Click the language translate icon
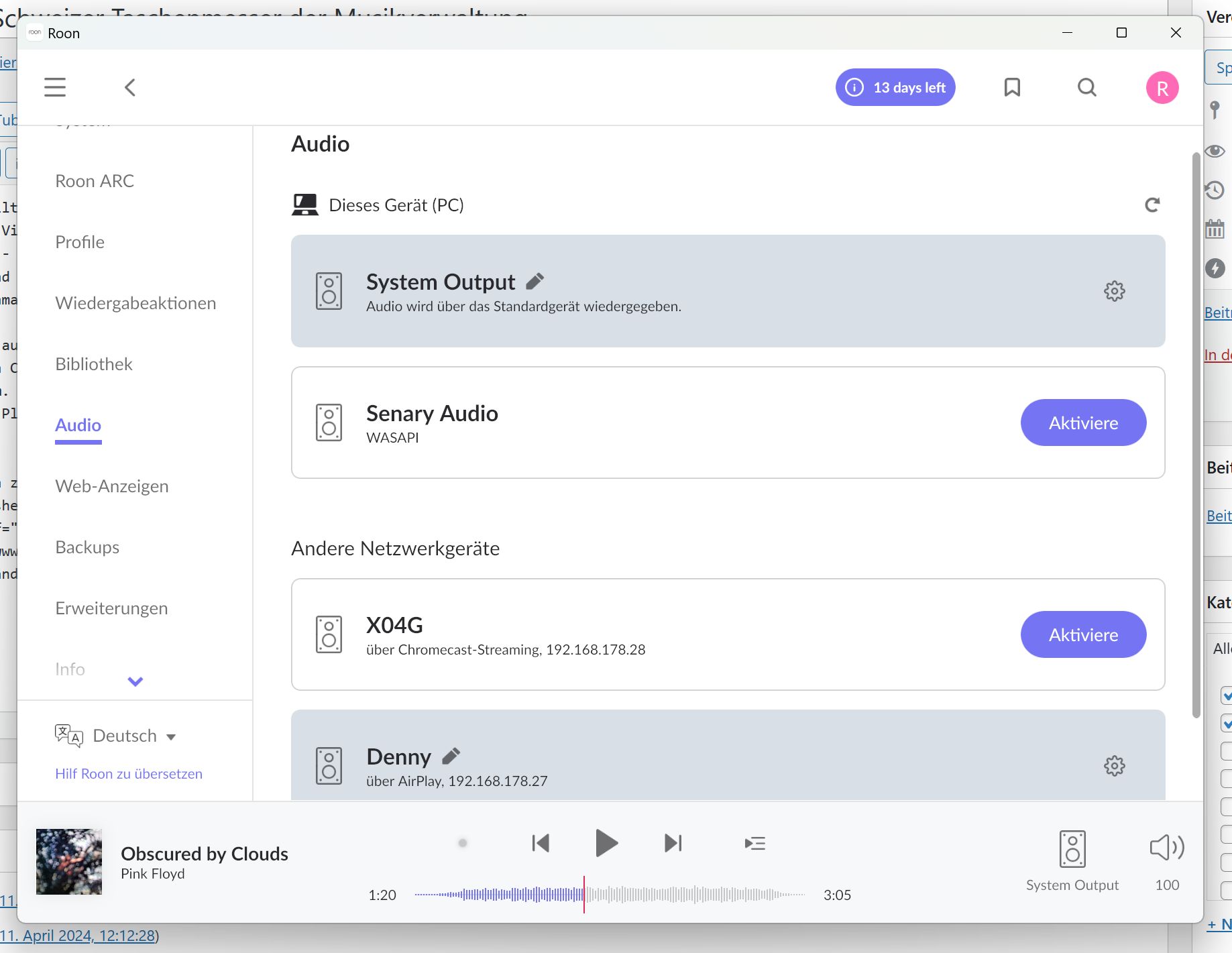Screen dimensions: 1232x953 click(x=69, y=736)
